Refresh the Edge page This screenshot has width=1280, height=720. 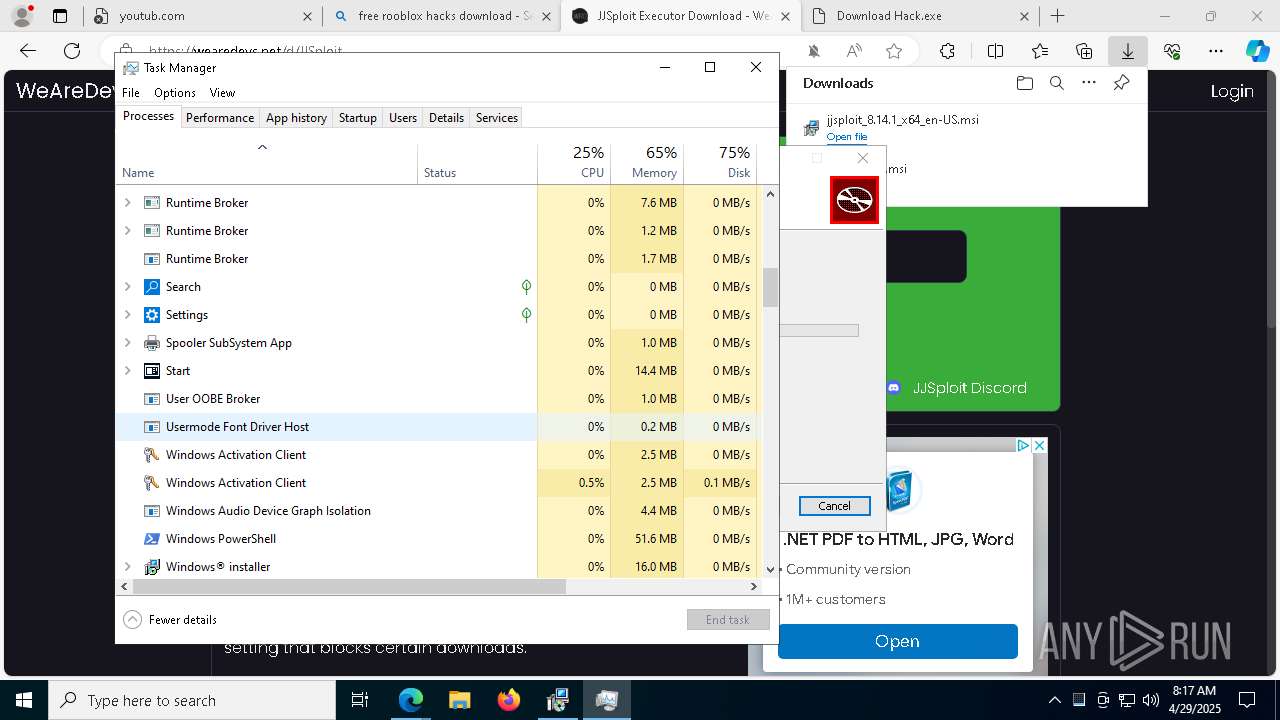click(72, 51)
